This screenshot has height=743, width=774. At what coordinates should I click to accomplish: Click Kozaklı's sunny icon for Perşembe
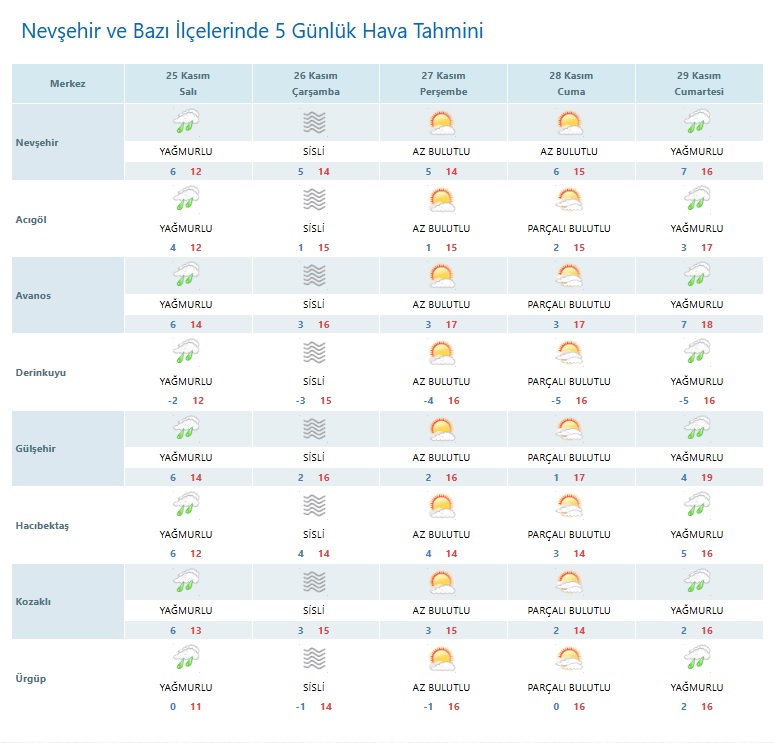click(442, 582)
